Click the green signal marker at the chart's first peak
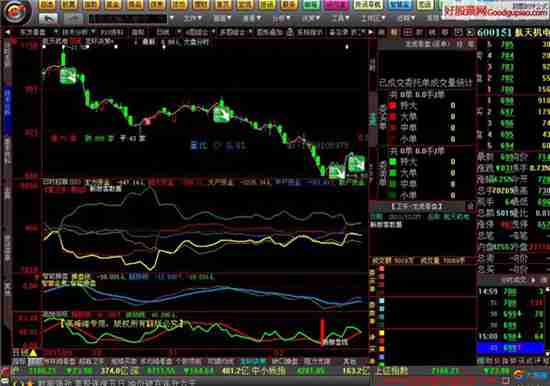550x386 pixels. pos(68,76)
